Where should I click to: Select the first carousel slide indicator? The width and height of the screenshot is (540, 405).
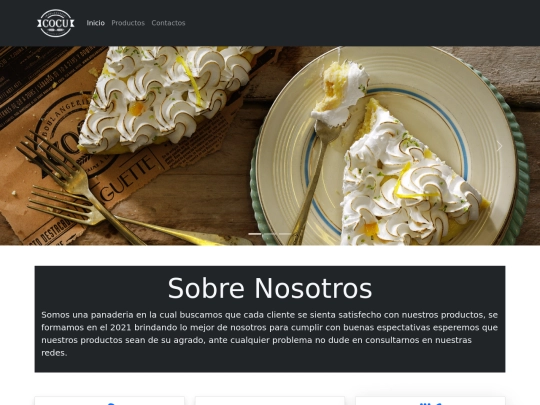pyautogui.click(x=255, y=234)
